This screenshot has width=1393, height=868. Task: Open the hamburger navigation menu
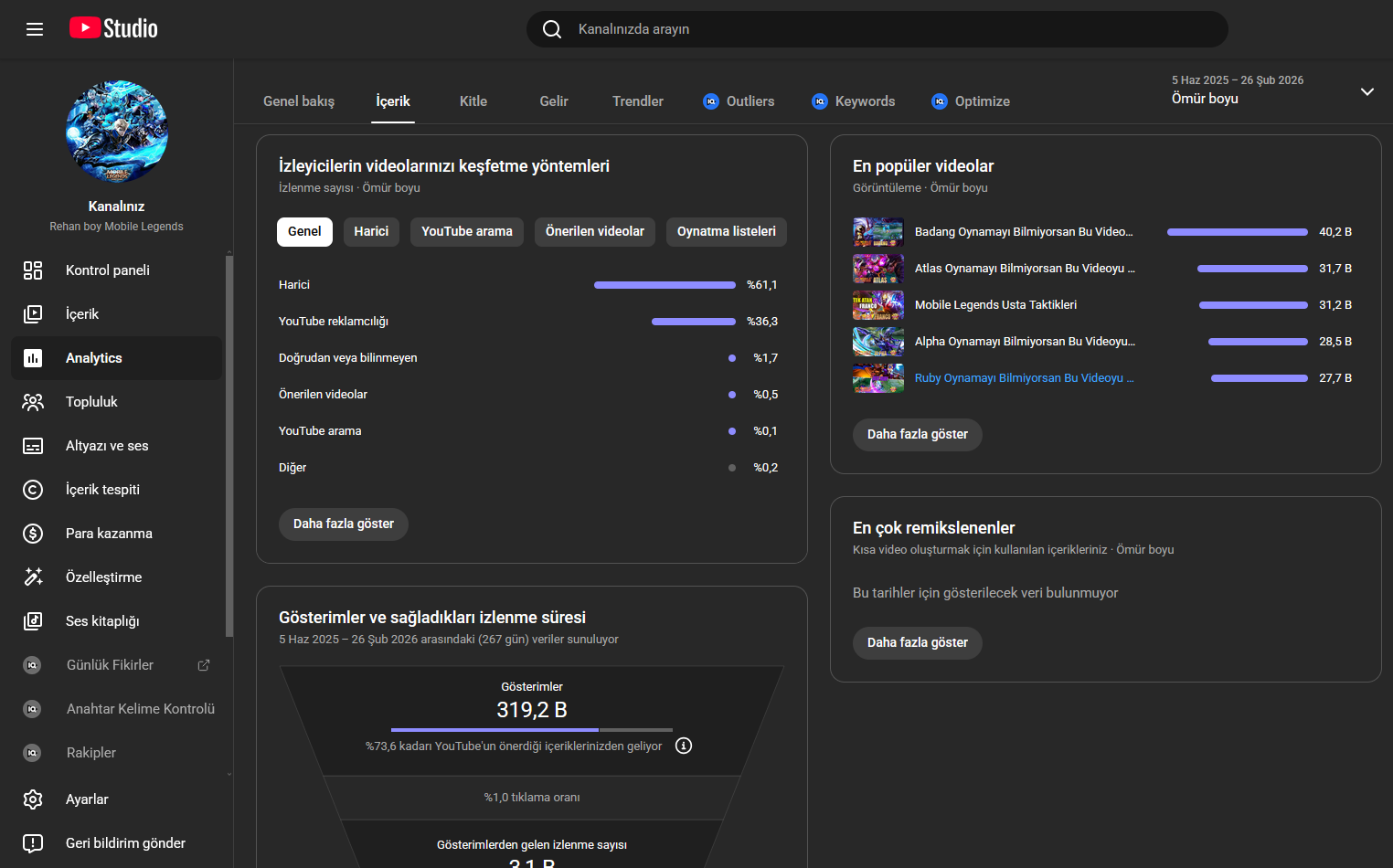click(35, 29)
